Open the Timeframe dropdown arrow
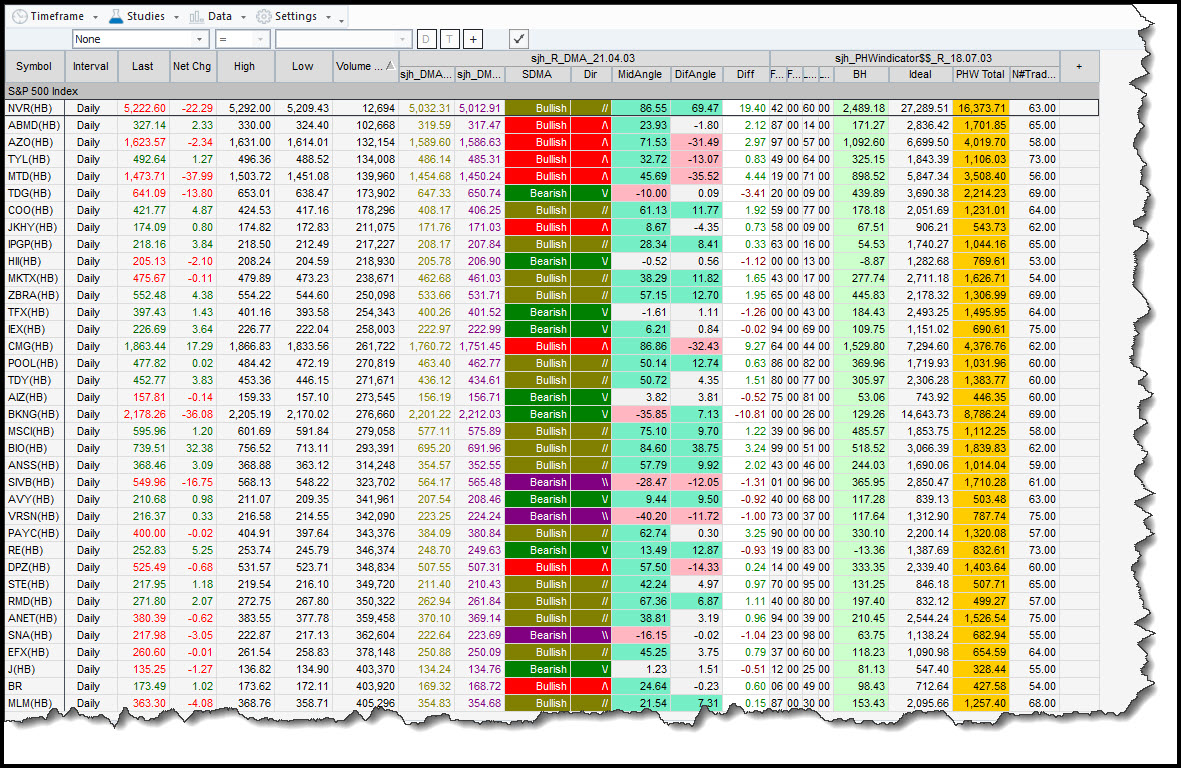This screenshot has height=768, width=1181. pyautogui.click(x=95, y=17)
